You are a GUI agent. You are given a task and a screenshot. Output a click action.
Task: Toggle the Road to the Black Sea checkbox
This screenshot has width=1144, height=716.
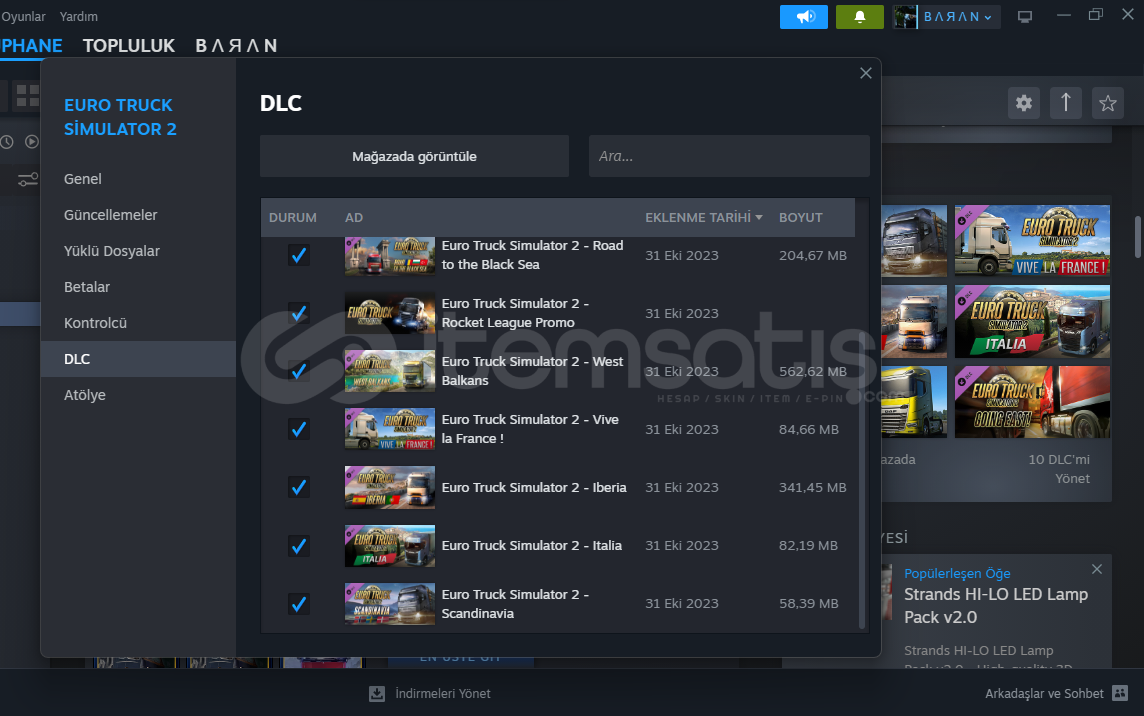click(298, 255)
